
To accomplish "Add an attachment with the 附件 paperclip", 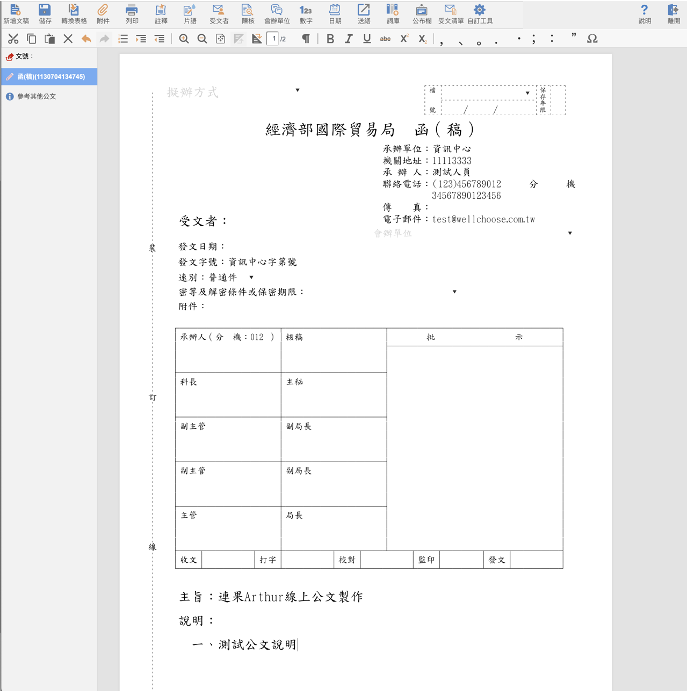I will (x=103, y=14).
